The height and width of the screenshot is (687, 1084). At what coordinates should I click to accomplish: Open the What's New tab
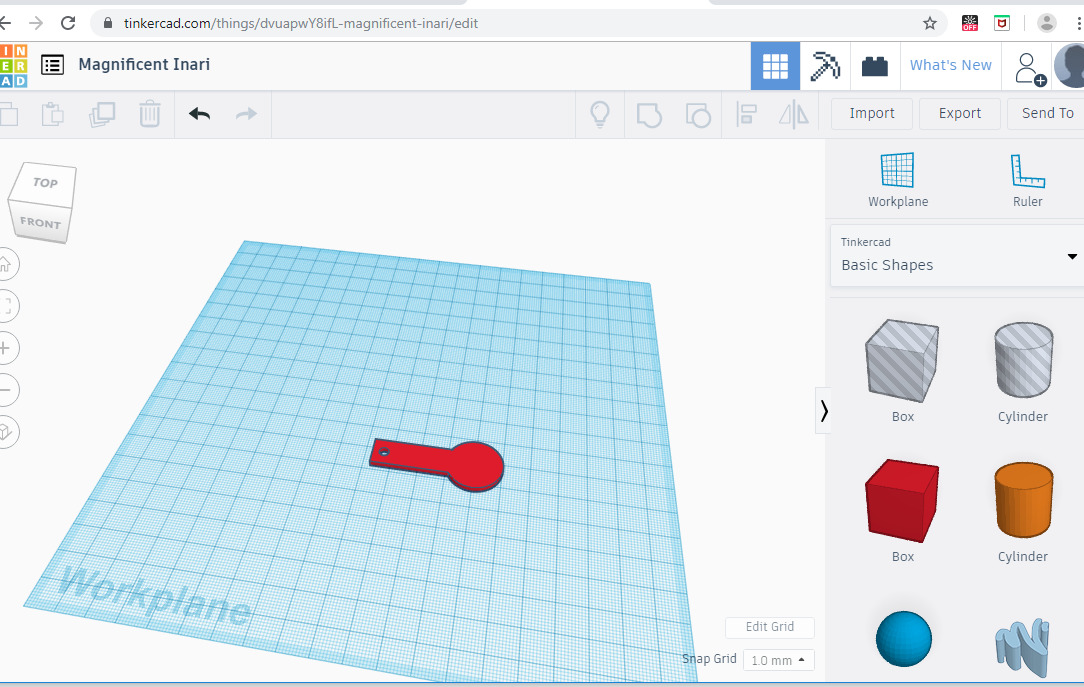pyautogui.click(x=950, y=66)
